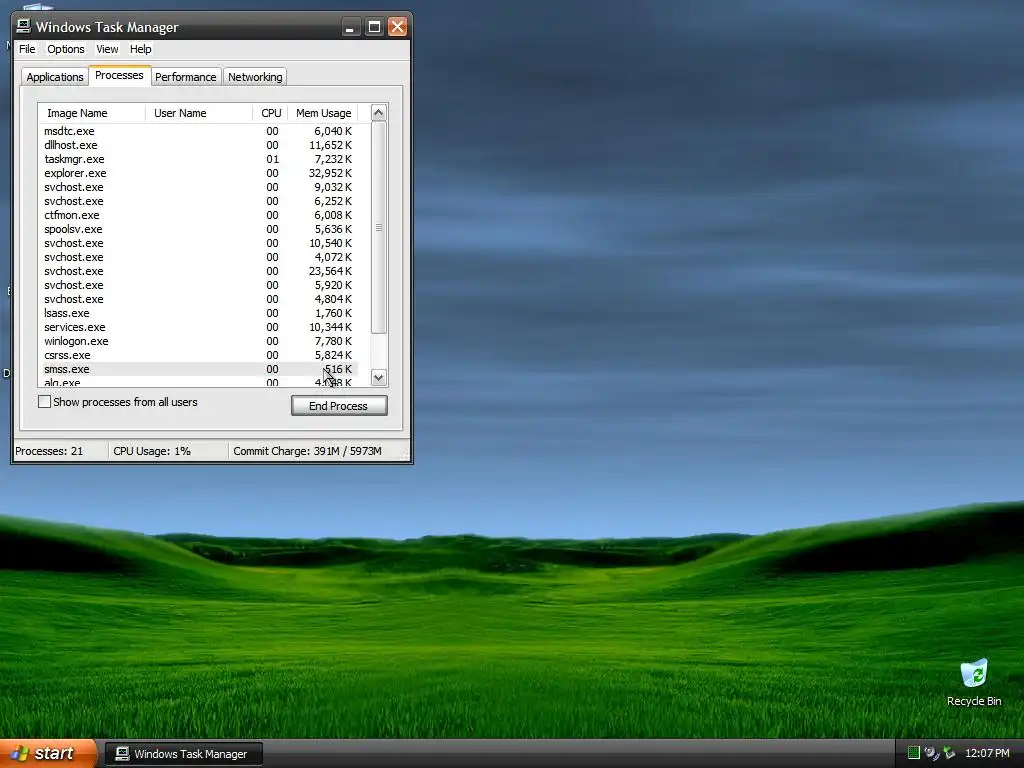Viewport: 1024px width, 768px height.
Task: Select the svchost.exe row using 10,540 K
Action: pos(198,244)
